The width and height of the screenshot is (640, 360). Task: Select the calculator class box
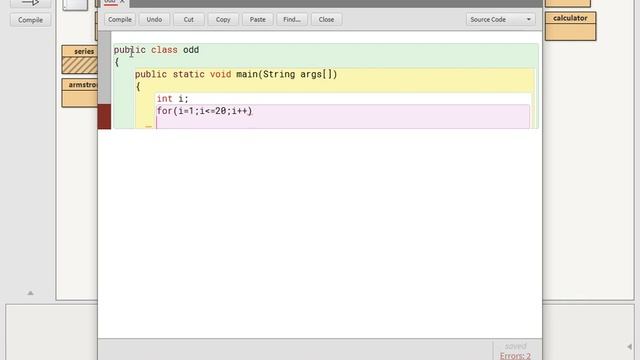click(x=570, y=26)
